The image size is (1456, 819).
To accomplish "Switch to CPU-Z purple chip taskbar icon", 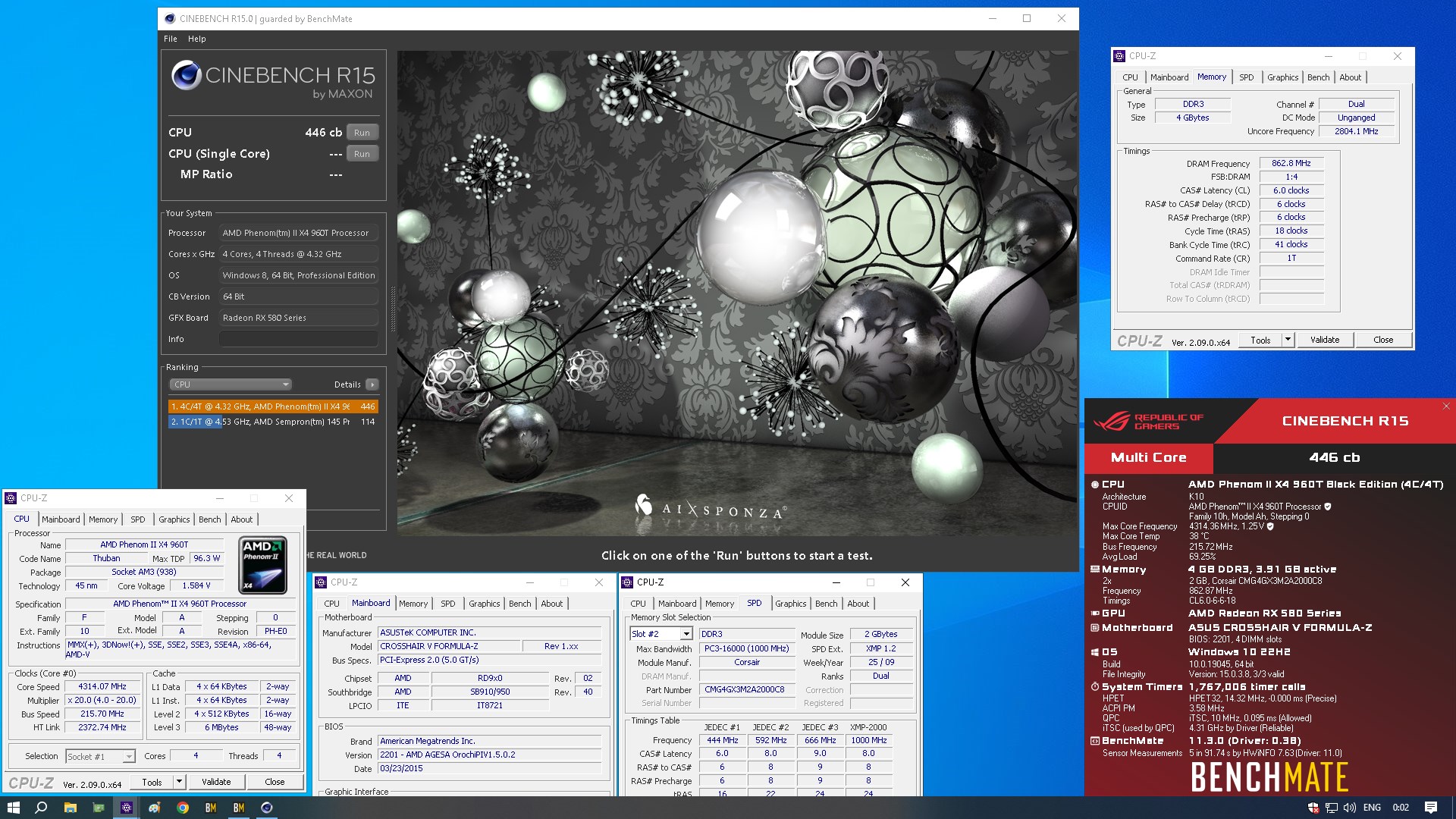I will pos(127,808).
